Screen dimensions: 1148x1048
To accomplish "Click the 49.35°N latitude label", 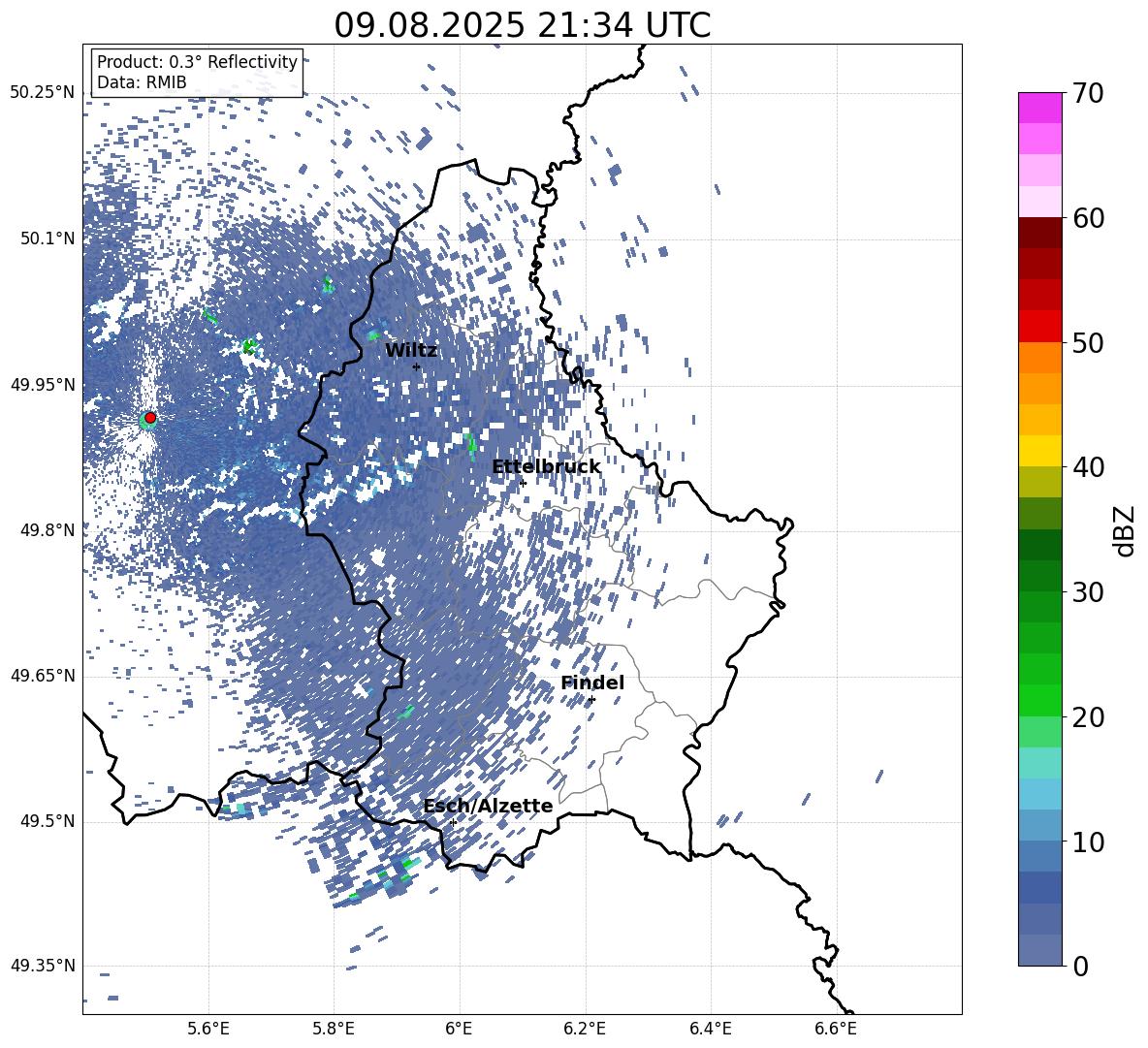I will coord(43,966).
